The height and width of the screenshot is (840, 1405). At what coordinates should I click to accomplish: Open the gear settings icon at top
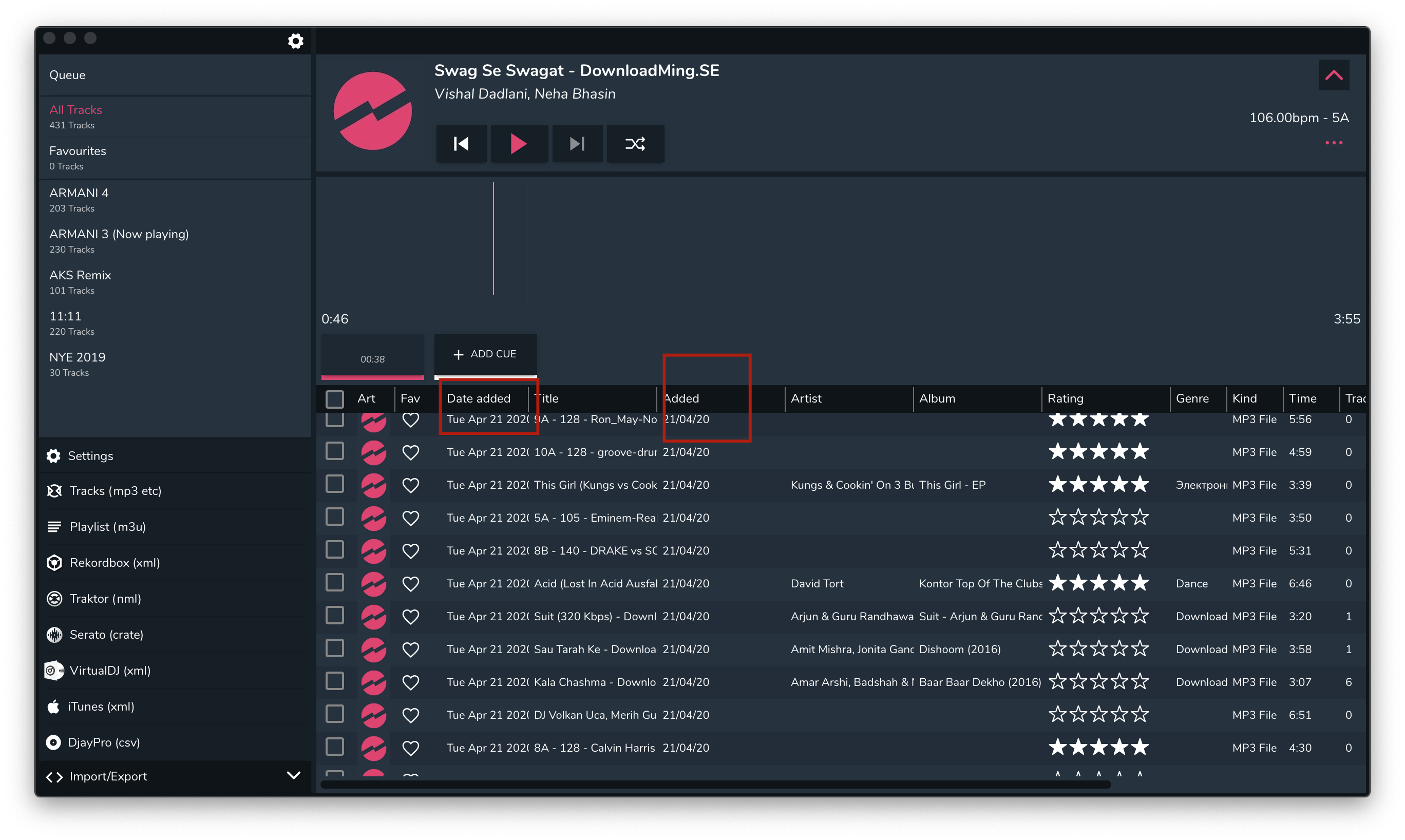tap(295, 41)
